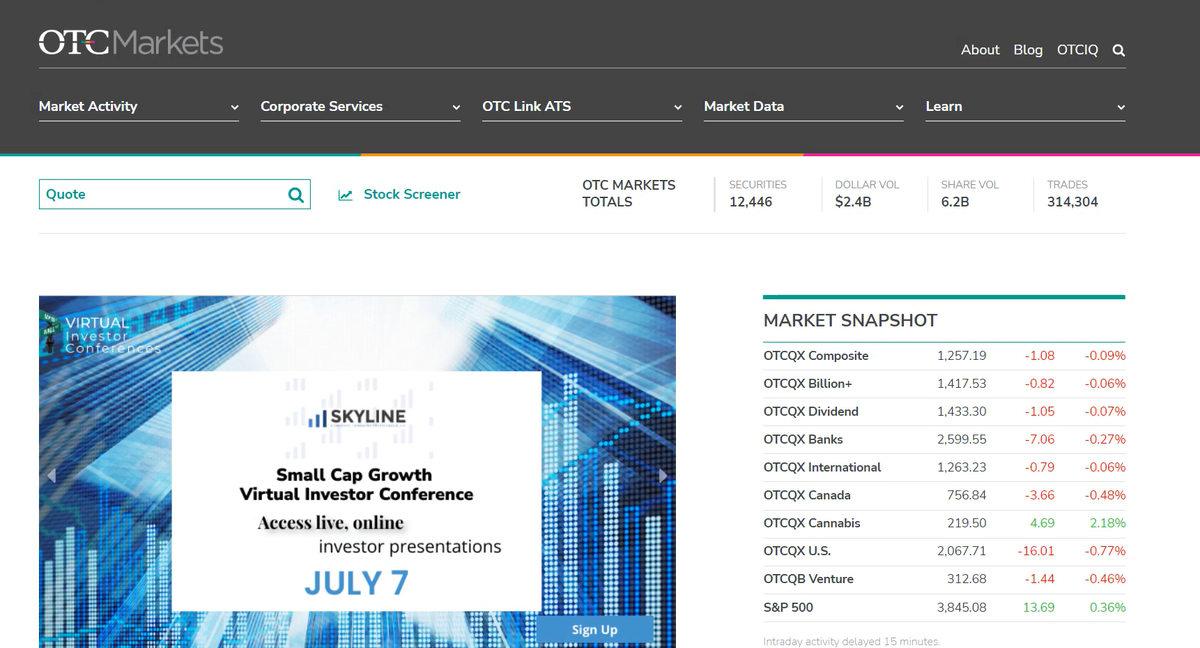
Task: Click OTC MARKETS TOTALS label
Action: click(x=629, y=194)
